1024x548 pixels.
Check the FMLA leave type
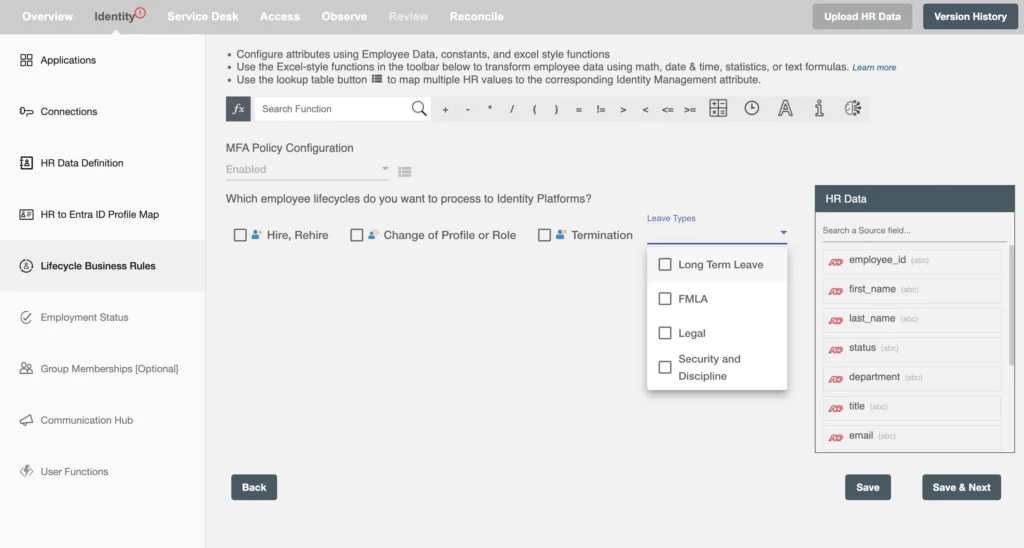point(665,298)
